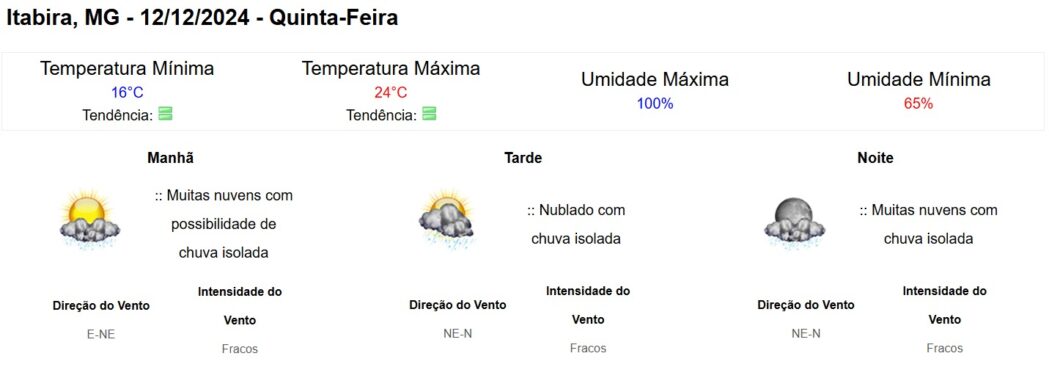1049x367 pixels.
Task: Click the night Fracos wind intensity value
Action: (x=945, y=348)
